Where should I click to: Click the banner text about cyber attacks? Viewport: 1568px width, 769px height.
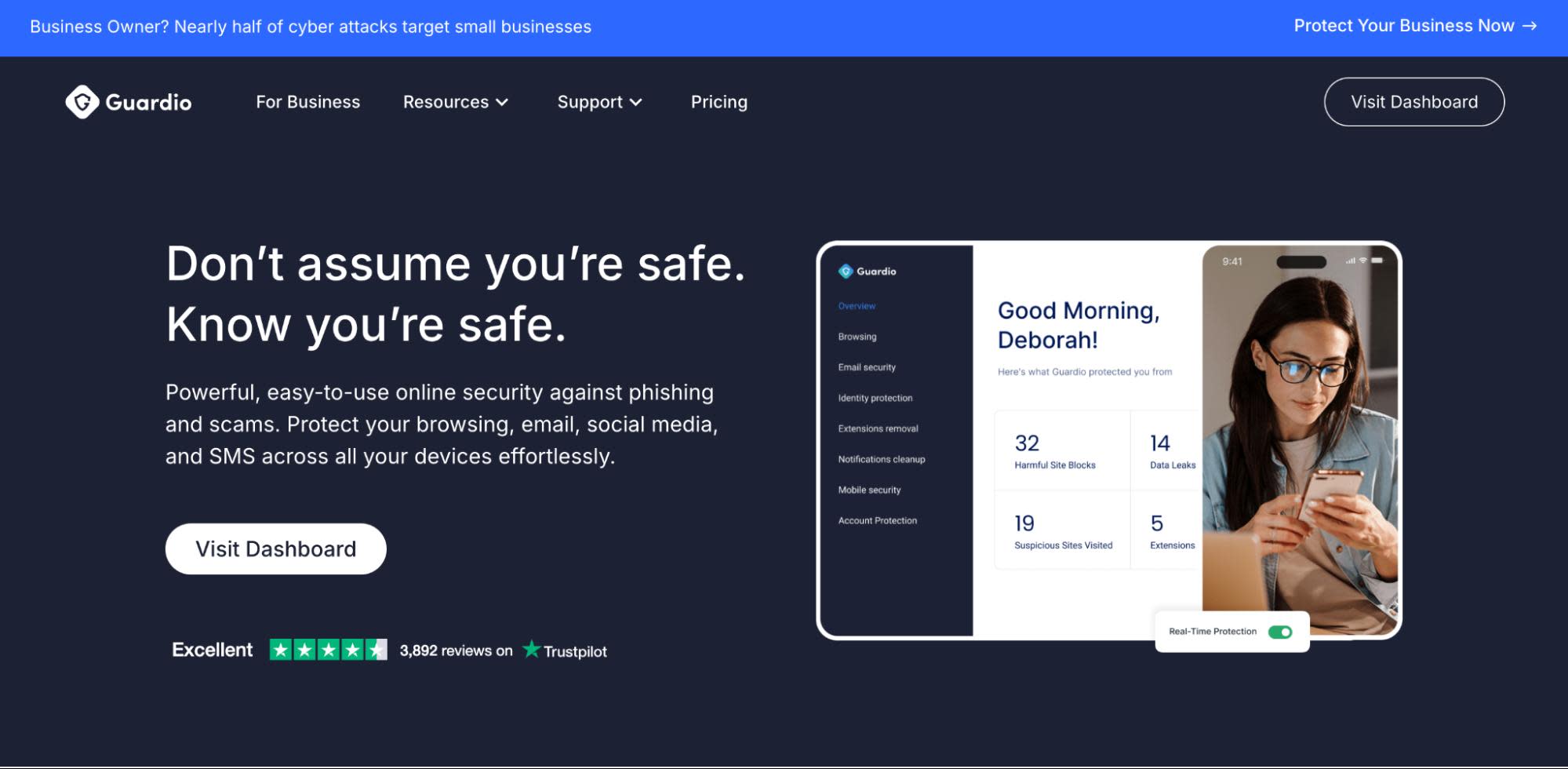tap(311, 27)
